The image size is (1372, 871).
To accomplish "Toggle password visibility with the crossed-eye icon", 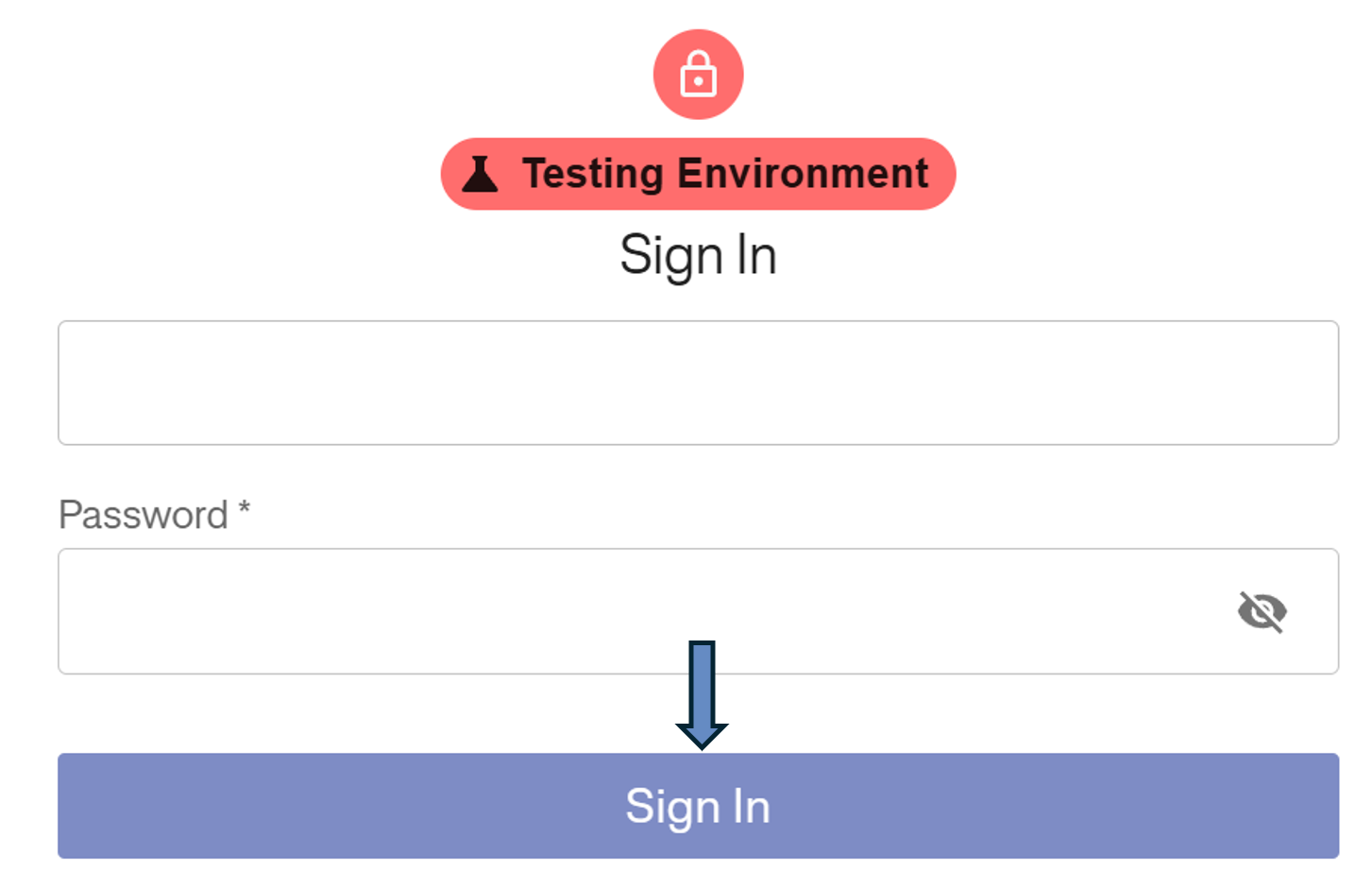I will 1262,611.
